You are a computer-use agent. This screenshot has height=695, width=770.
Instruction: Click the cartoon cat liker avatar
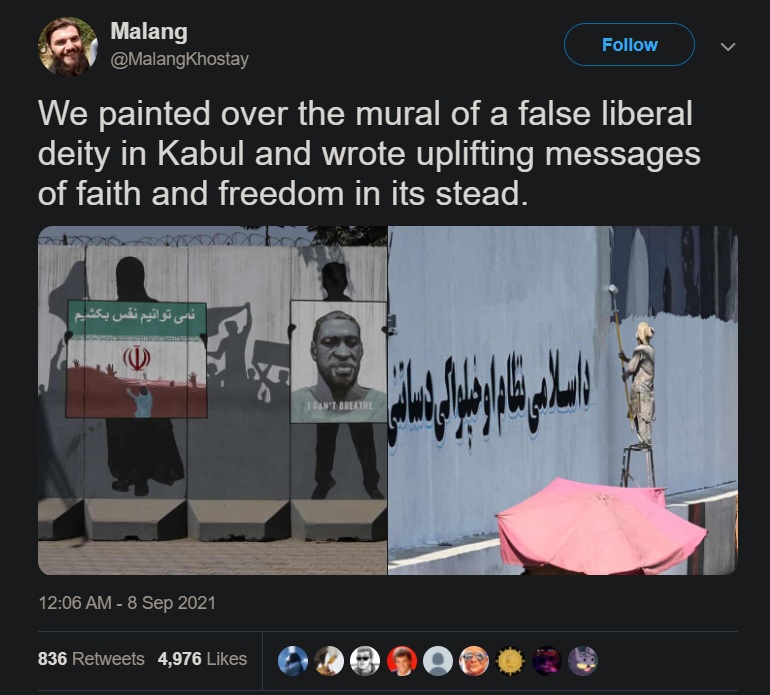coord(583,661)
